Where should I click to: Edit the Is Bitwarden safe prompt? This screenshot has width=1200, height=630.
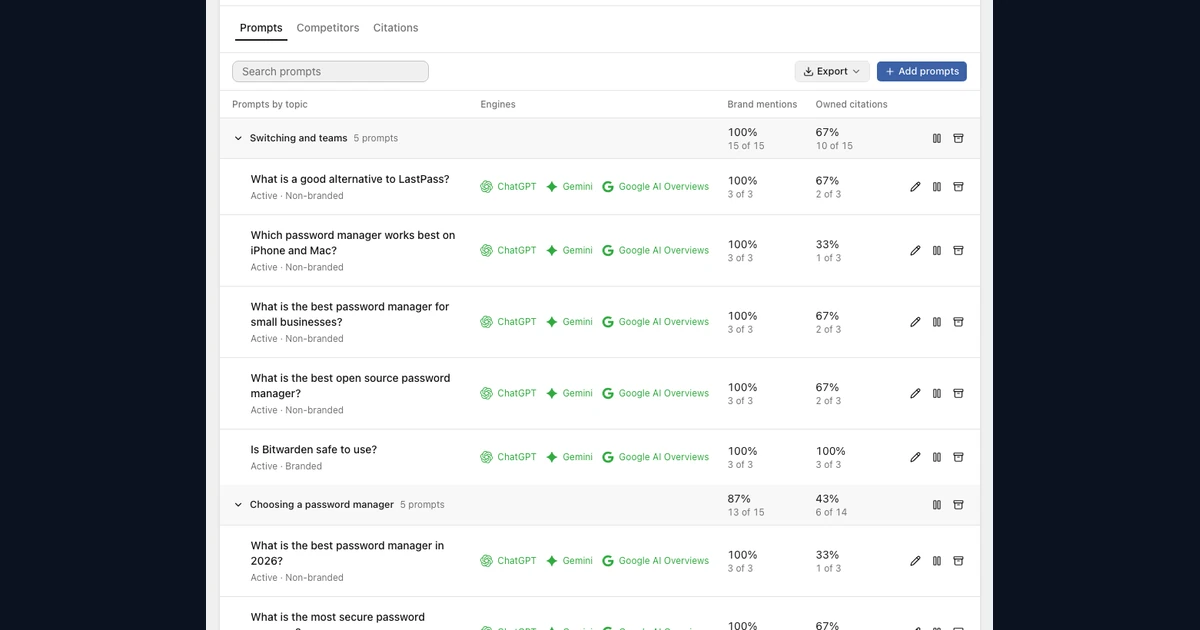tap(915, 457)
